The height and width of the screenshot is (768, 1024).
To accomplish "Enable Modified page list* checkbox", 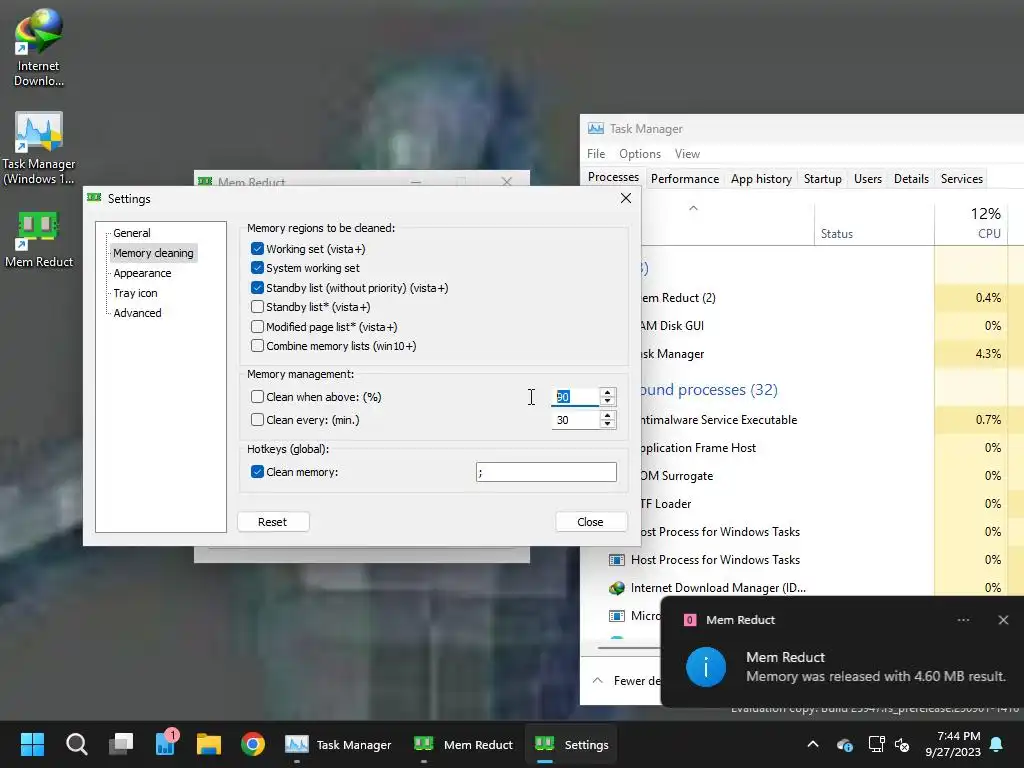I will click(257, 327).
